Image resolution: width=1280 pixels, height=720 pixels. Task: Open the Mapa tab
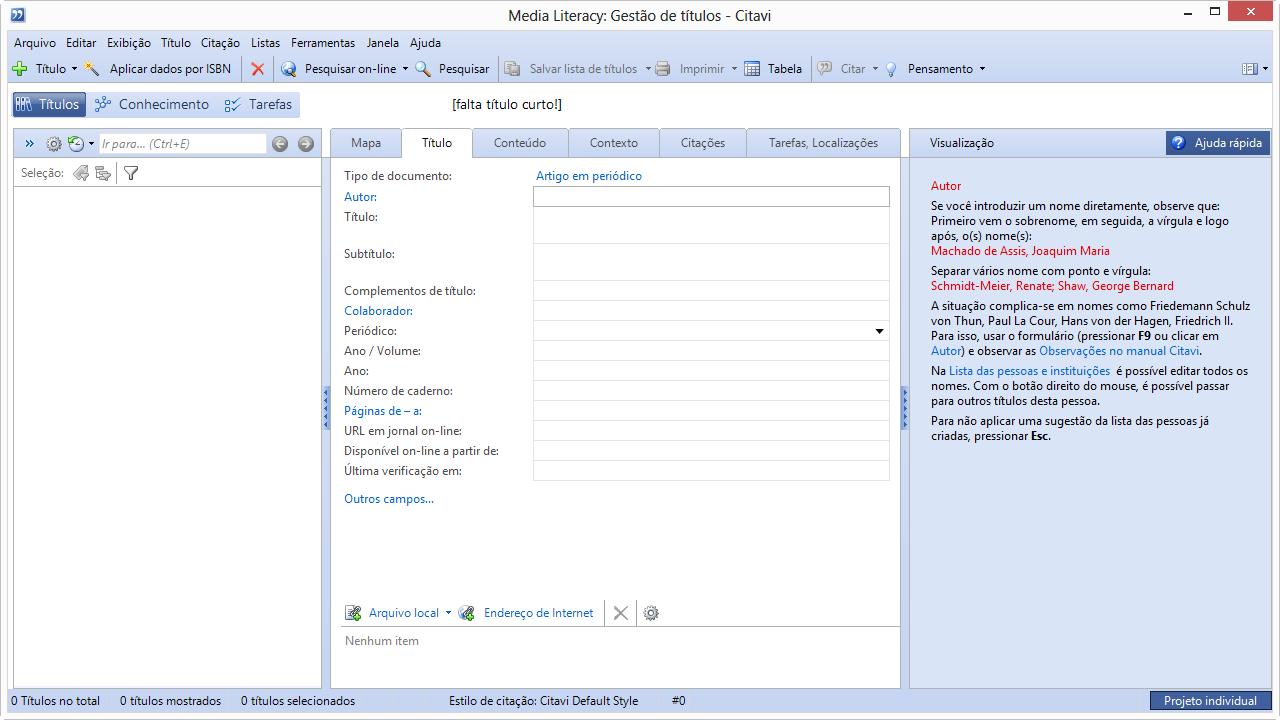pos(366,143)
